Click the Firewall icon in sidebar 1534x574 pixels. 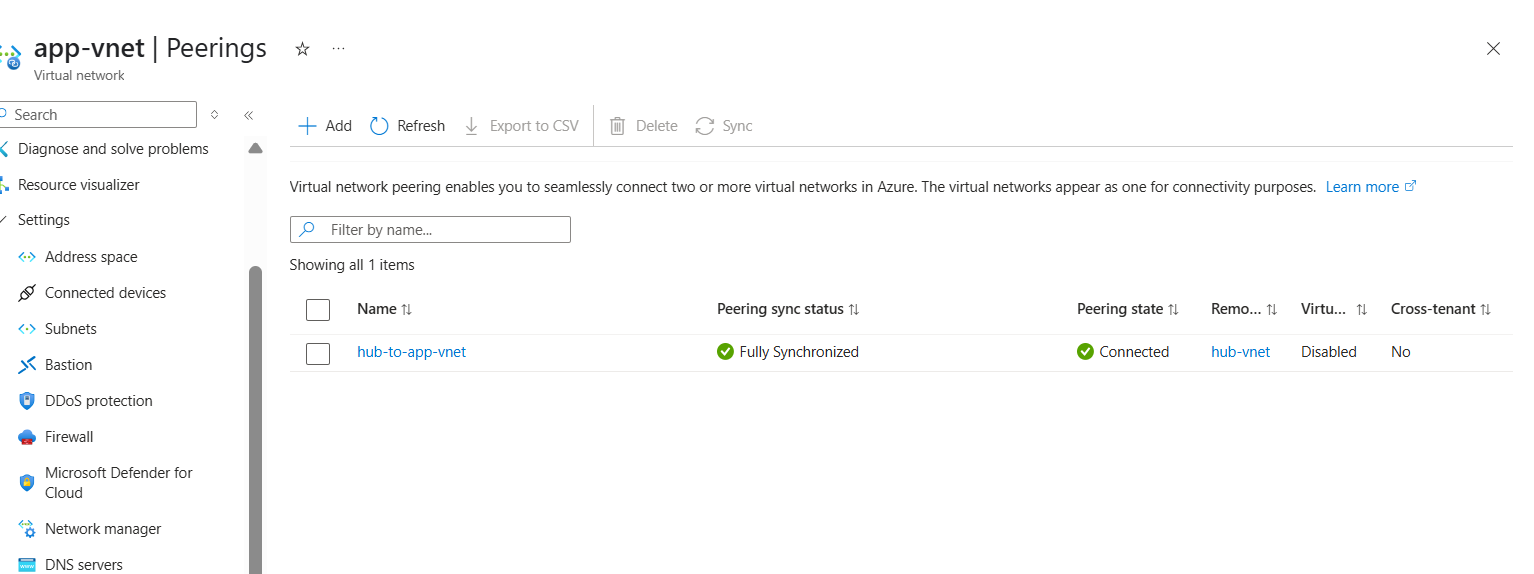[x=27, y=437]
